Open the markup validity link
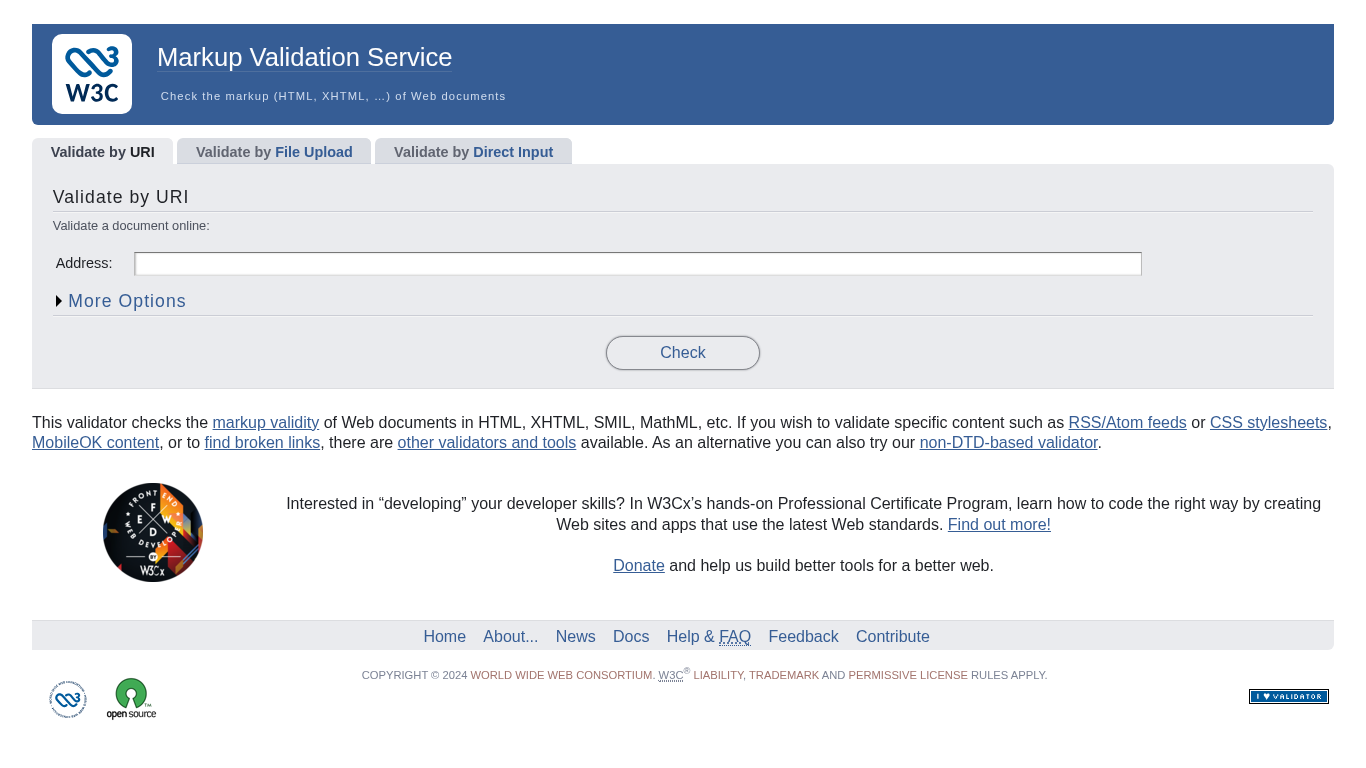 [x=265, y=423]
